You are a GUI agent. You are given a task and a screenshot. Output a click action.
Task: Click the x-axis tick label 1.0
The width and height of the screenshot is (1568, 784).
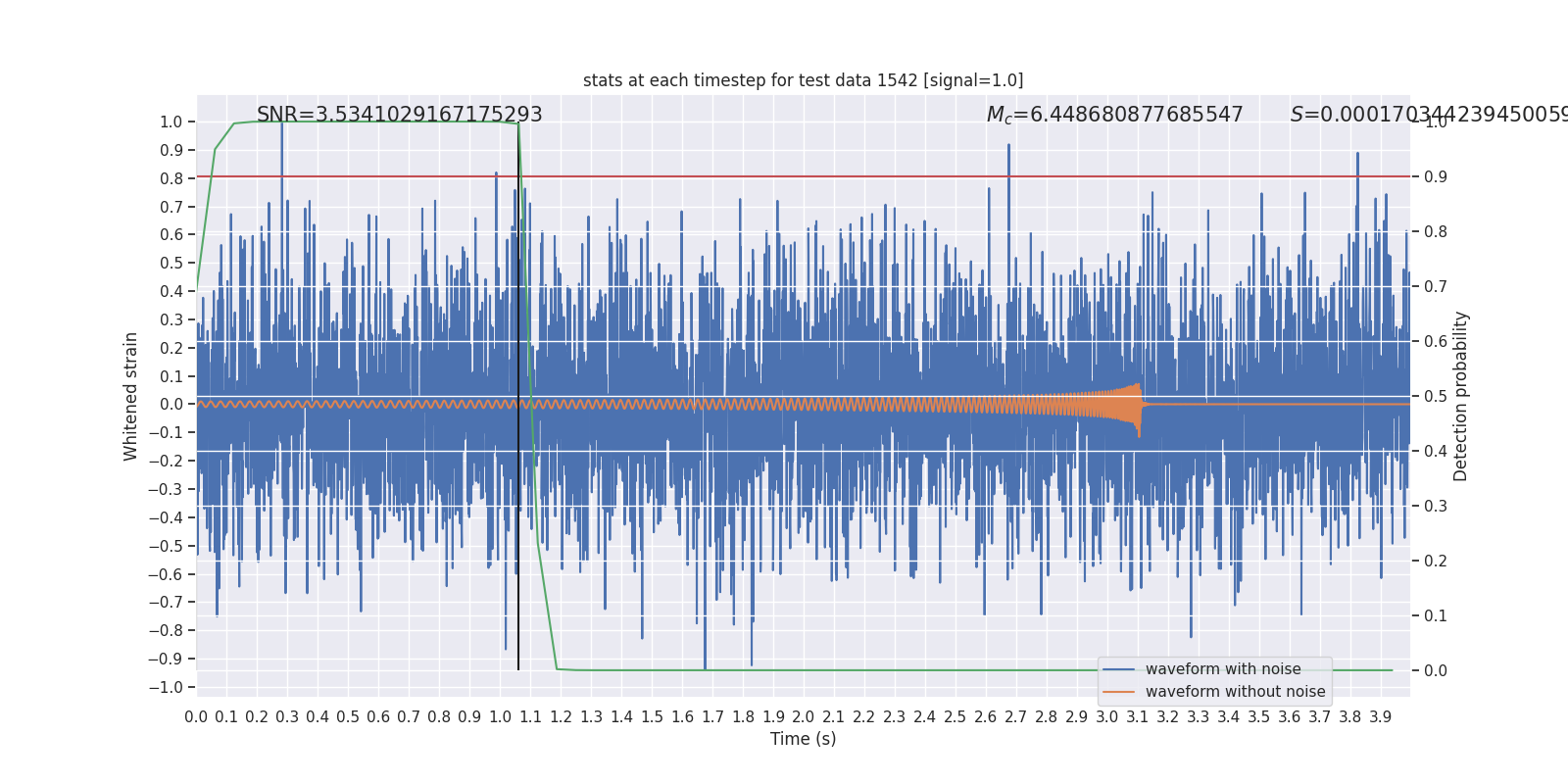coord(500,717)
